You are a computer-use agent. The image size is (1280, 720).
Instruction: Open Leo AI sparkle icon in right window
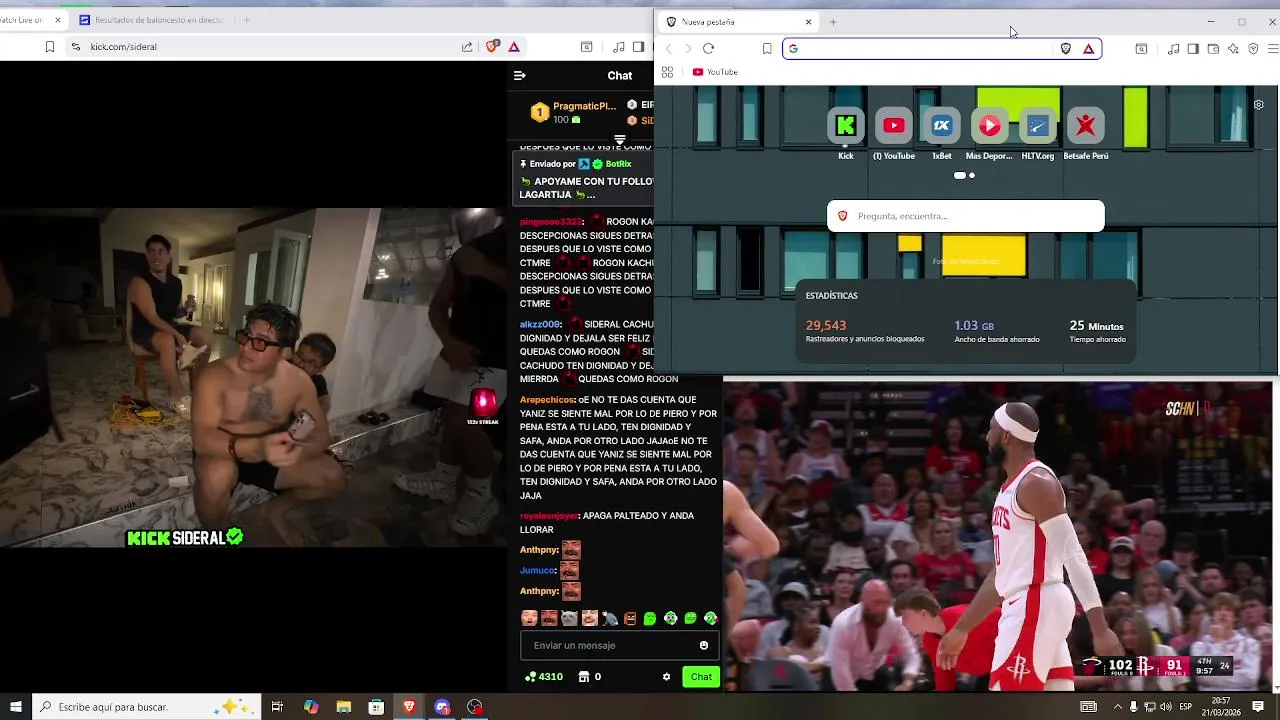pyautogui.click(x=1233, y=48)
